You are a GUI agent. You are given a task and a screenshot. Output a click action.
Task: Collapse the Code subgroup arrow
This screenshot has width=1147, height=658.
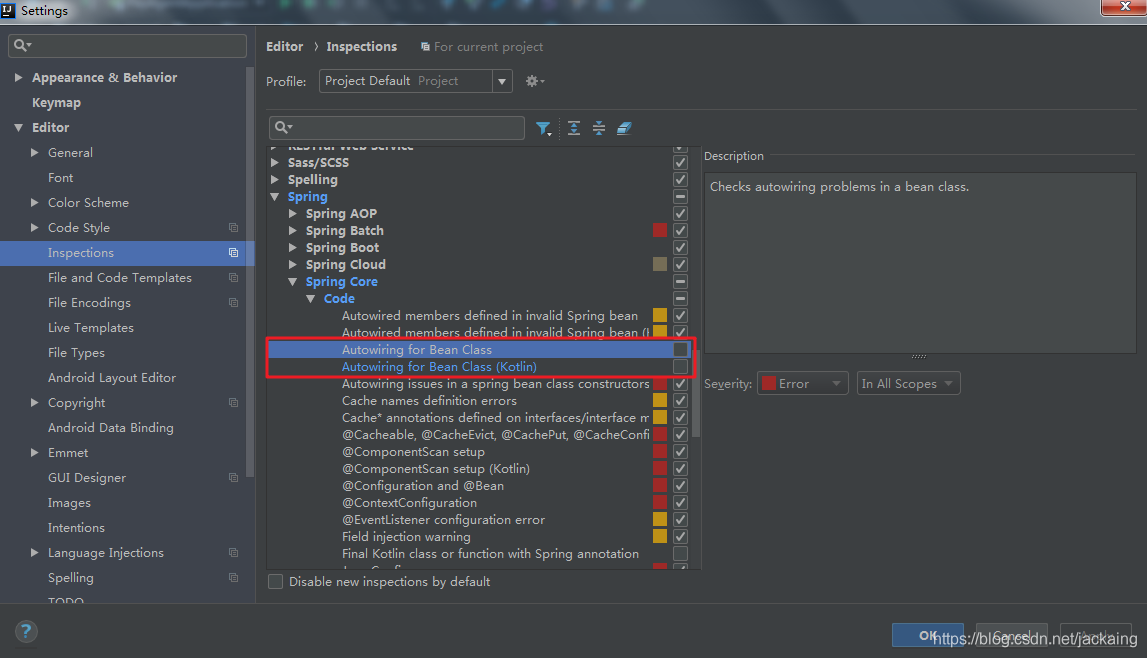pos(311,299)
